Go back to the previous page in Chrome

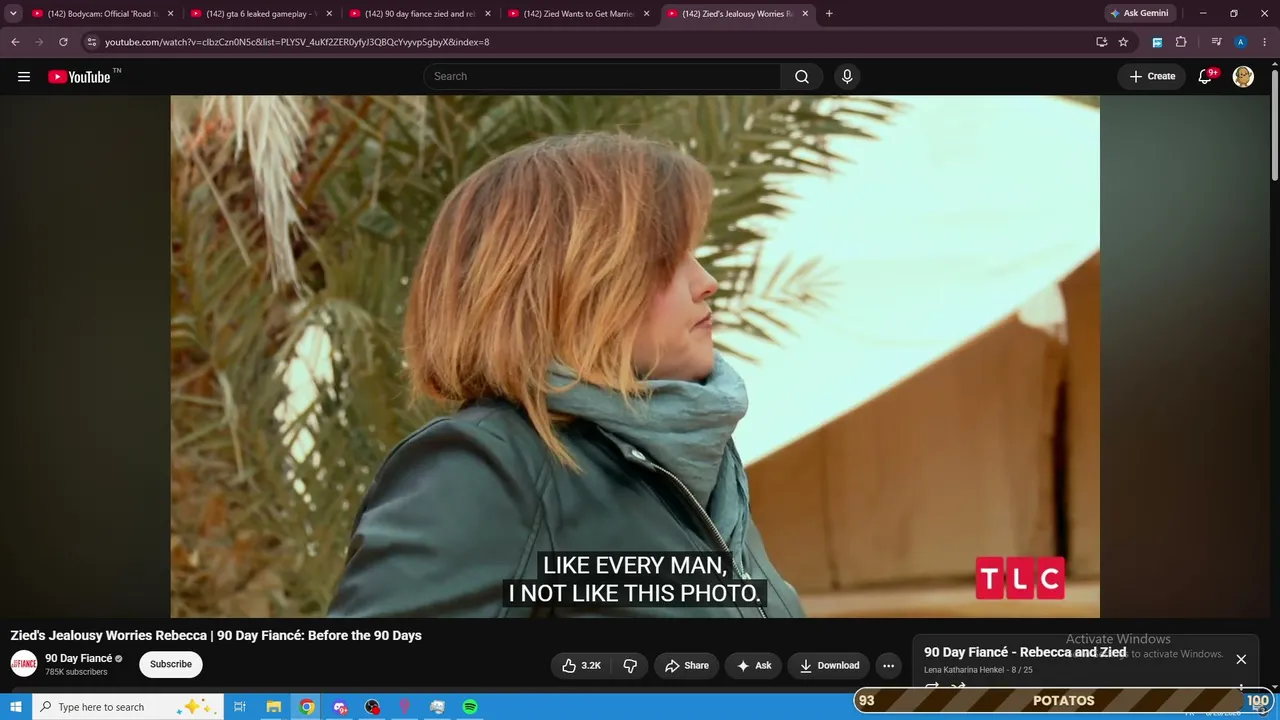point(15,42)
